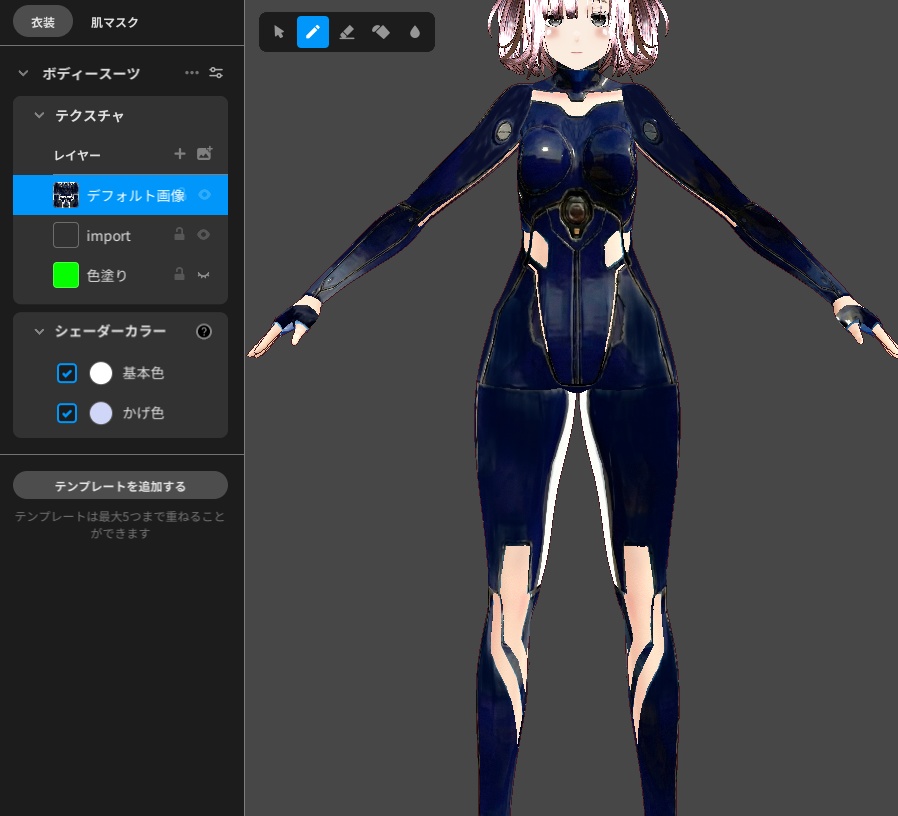Open シェーダーカラー help question icon
Viewport: 898px width, 816px height.
204,332
